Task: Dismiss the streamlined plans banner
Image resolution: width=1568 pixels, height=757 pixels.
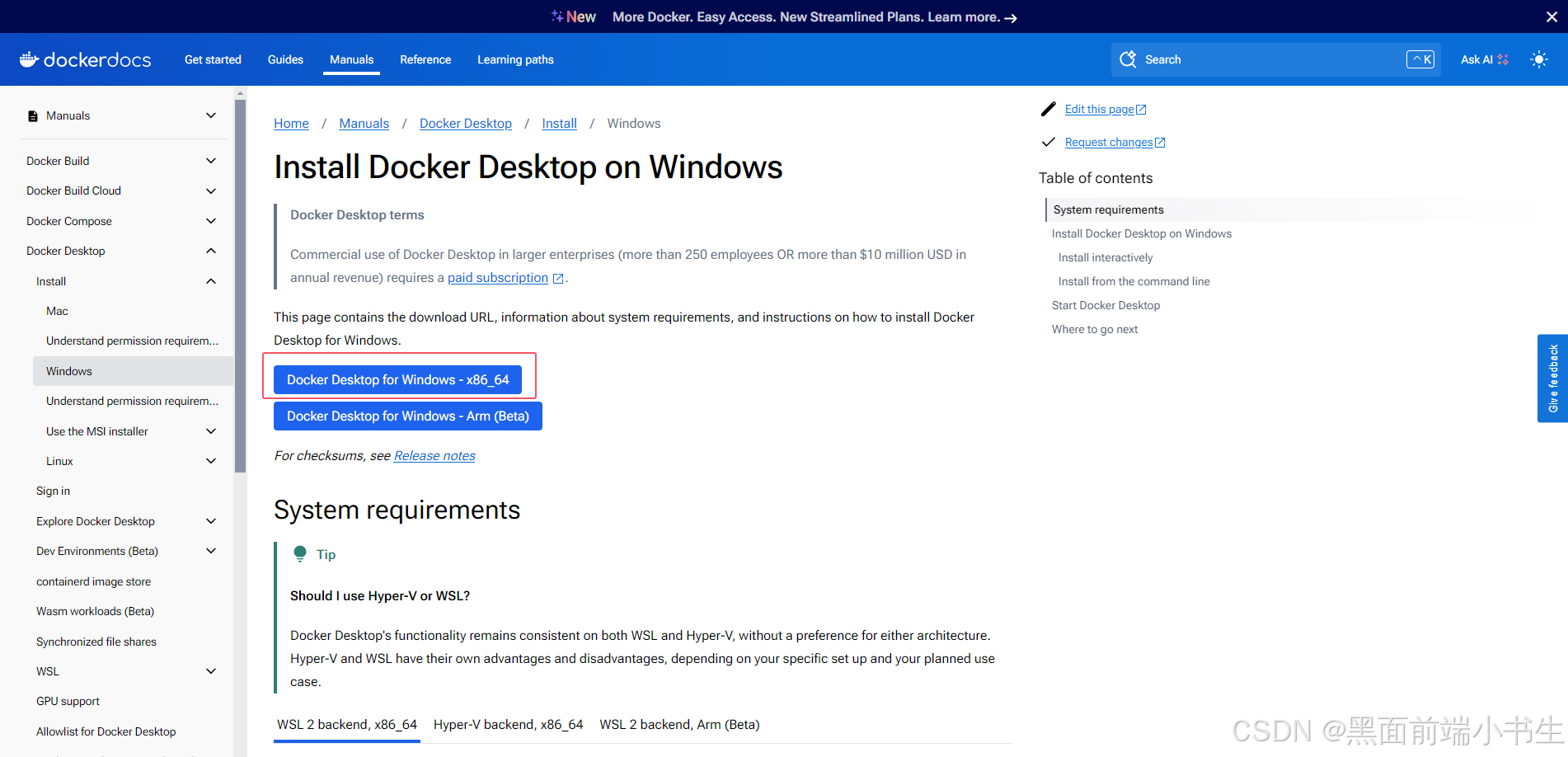Action: [1551, 16]
